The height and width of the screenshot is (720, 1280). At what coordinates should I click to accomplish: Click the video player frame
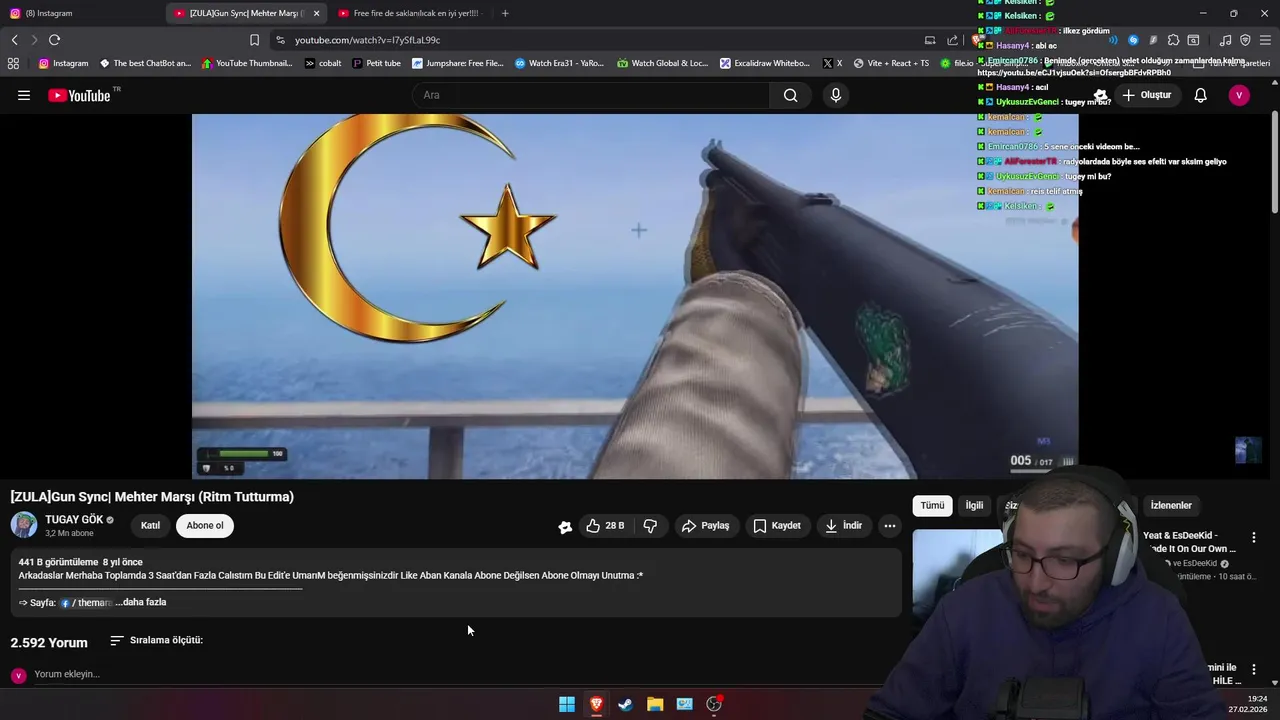coord(635,296)
